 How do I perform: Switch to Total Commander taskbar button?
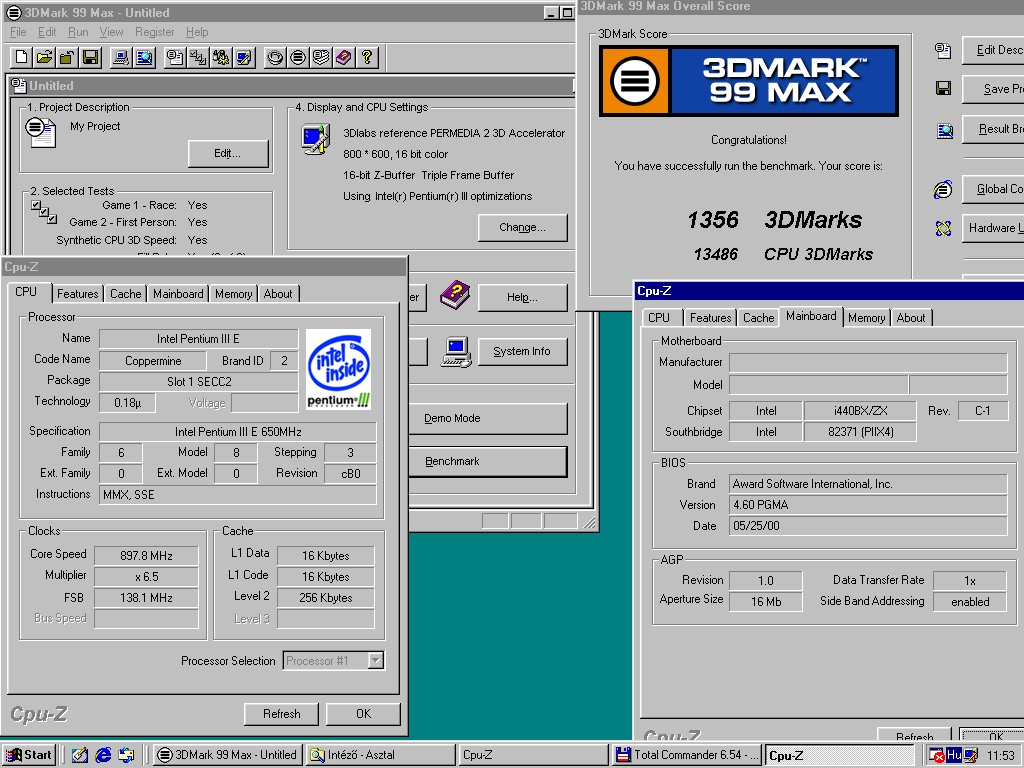[x=688, y=755]
